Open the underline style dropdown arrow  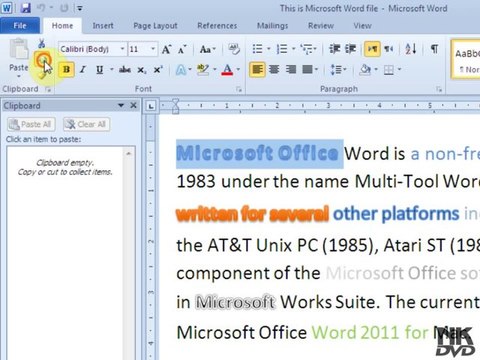112,69
